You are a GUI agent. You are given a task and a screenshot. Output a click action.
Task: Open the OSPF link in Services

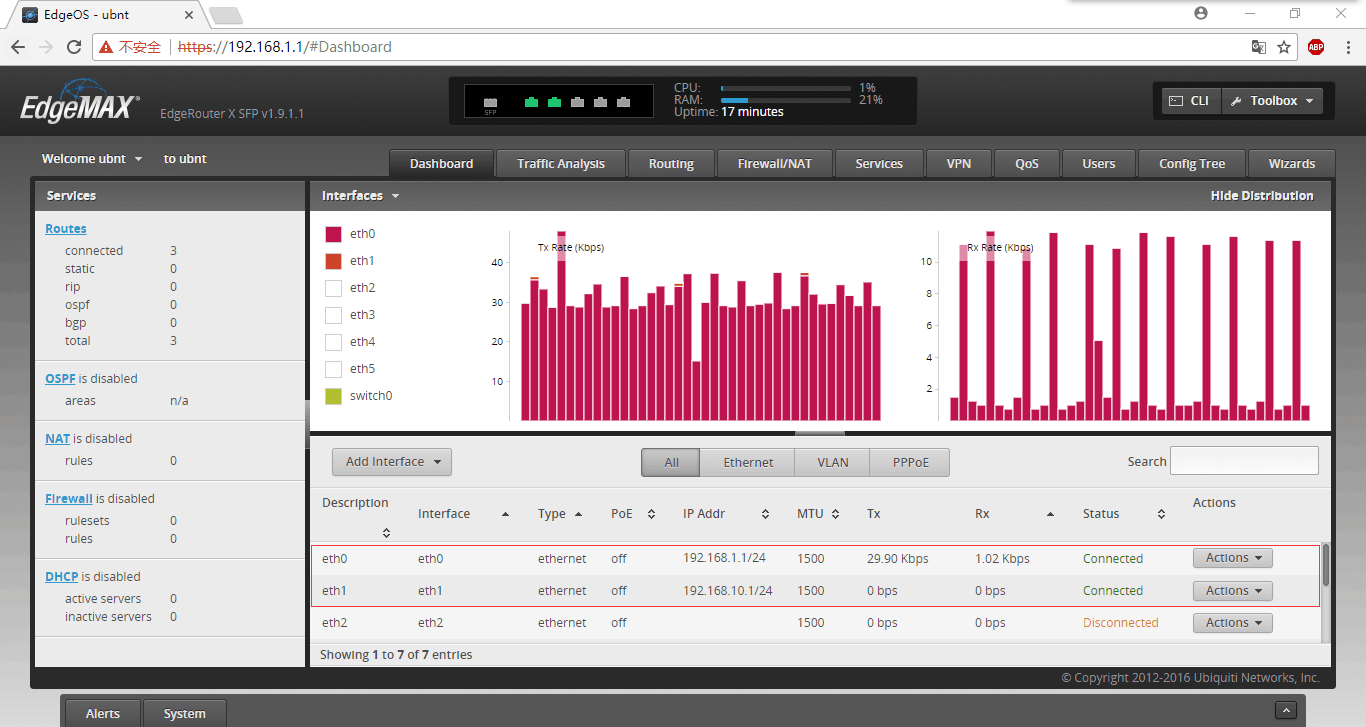[x=60, y=379]
